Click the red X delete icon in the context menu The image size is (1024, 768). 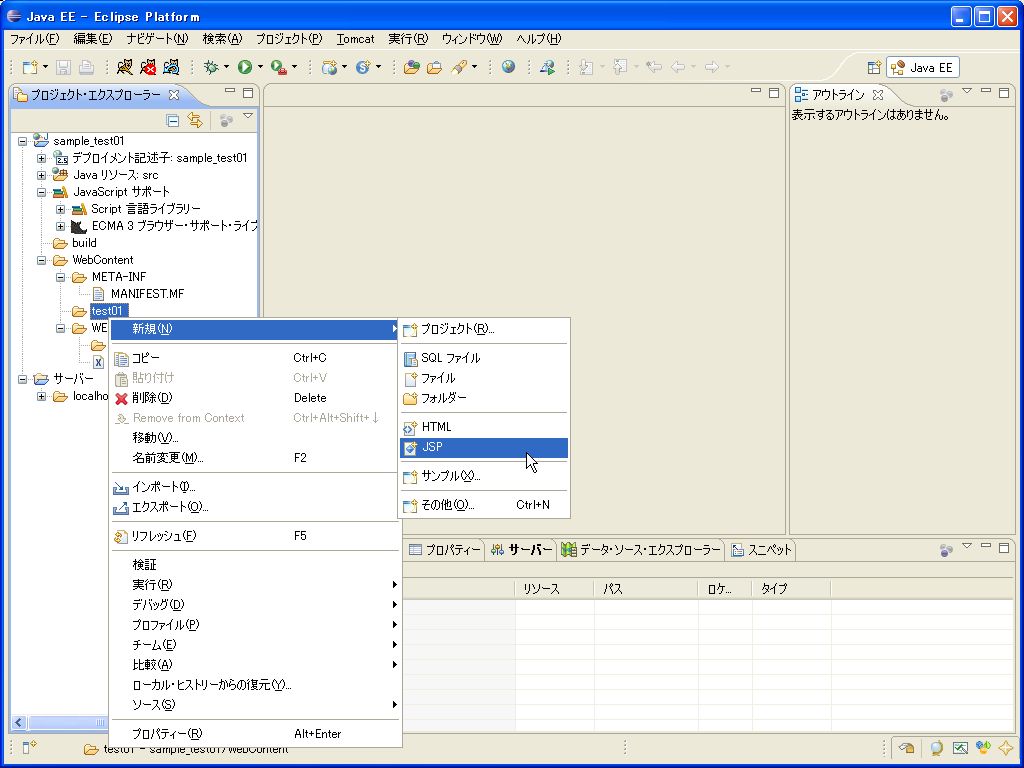point(121,398)
